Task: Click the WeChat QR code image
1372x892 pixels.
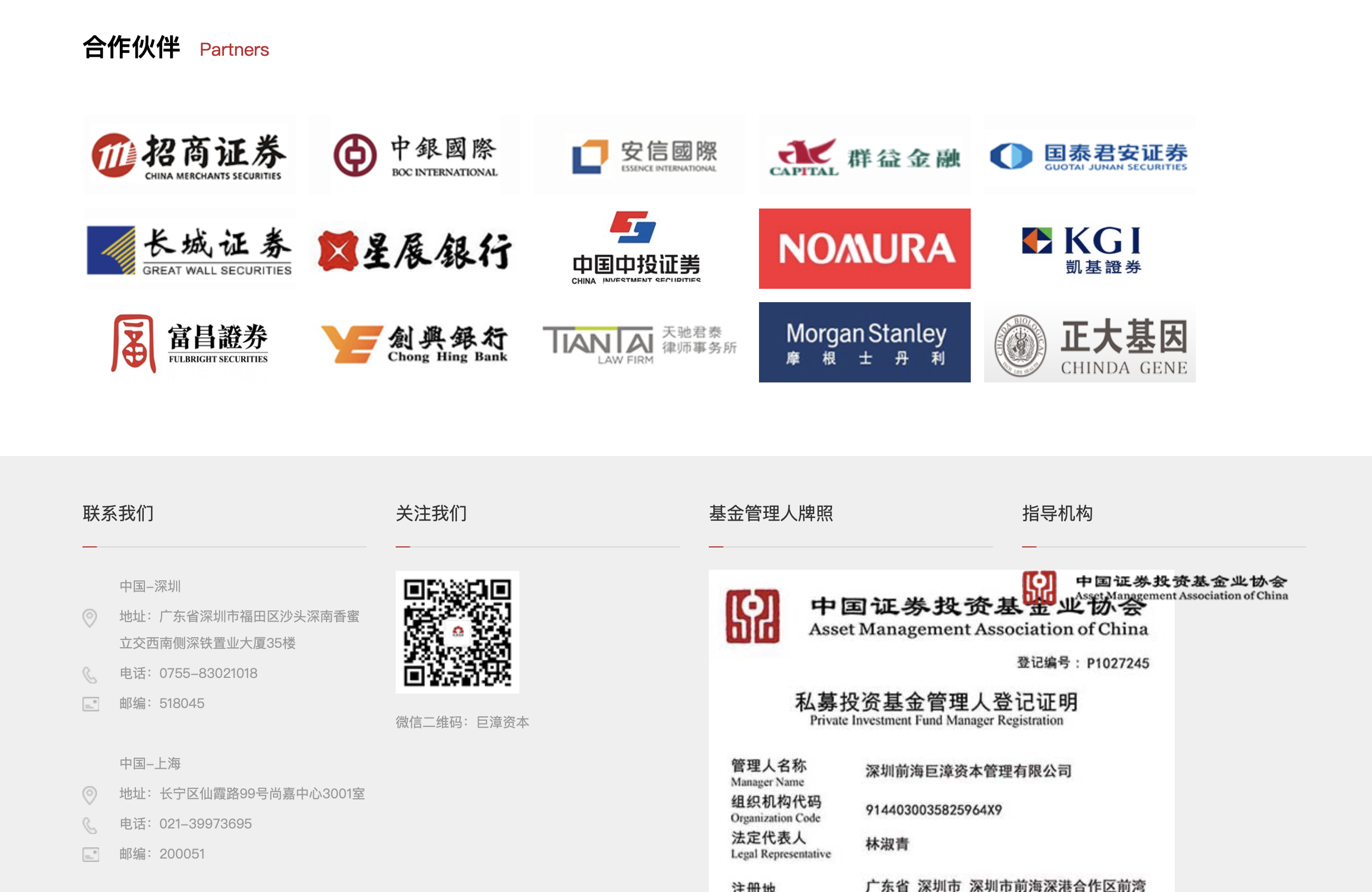Action: 457,632
